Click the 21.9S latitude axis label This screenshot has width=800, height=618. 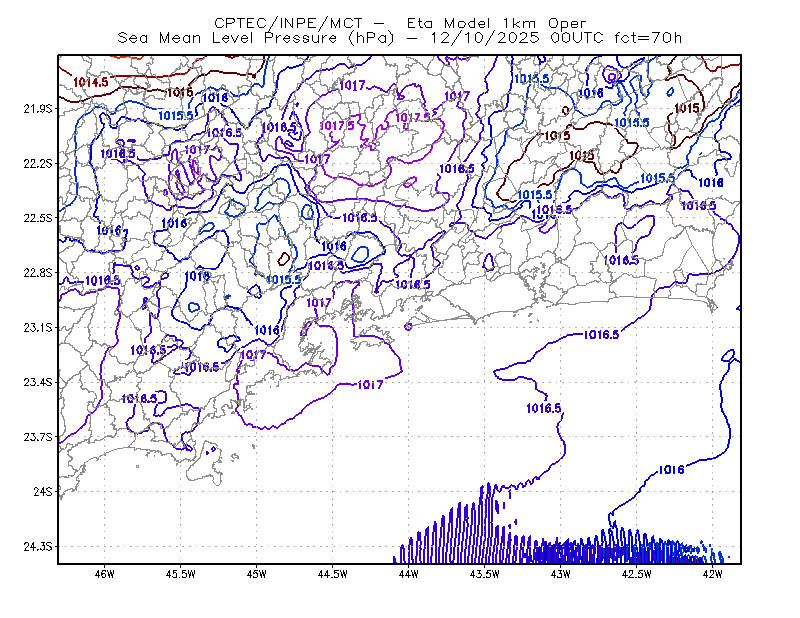38,109
